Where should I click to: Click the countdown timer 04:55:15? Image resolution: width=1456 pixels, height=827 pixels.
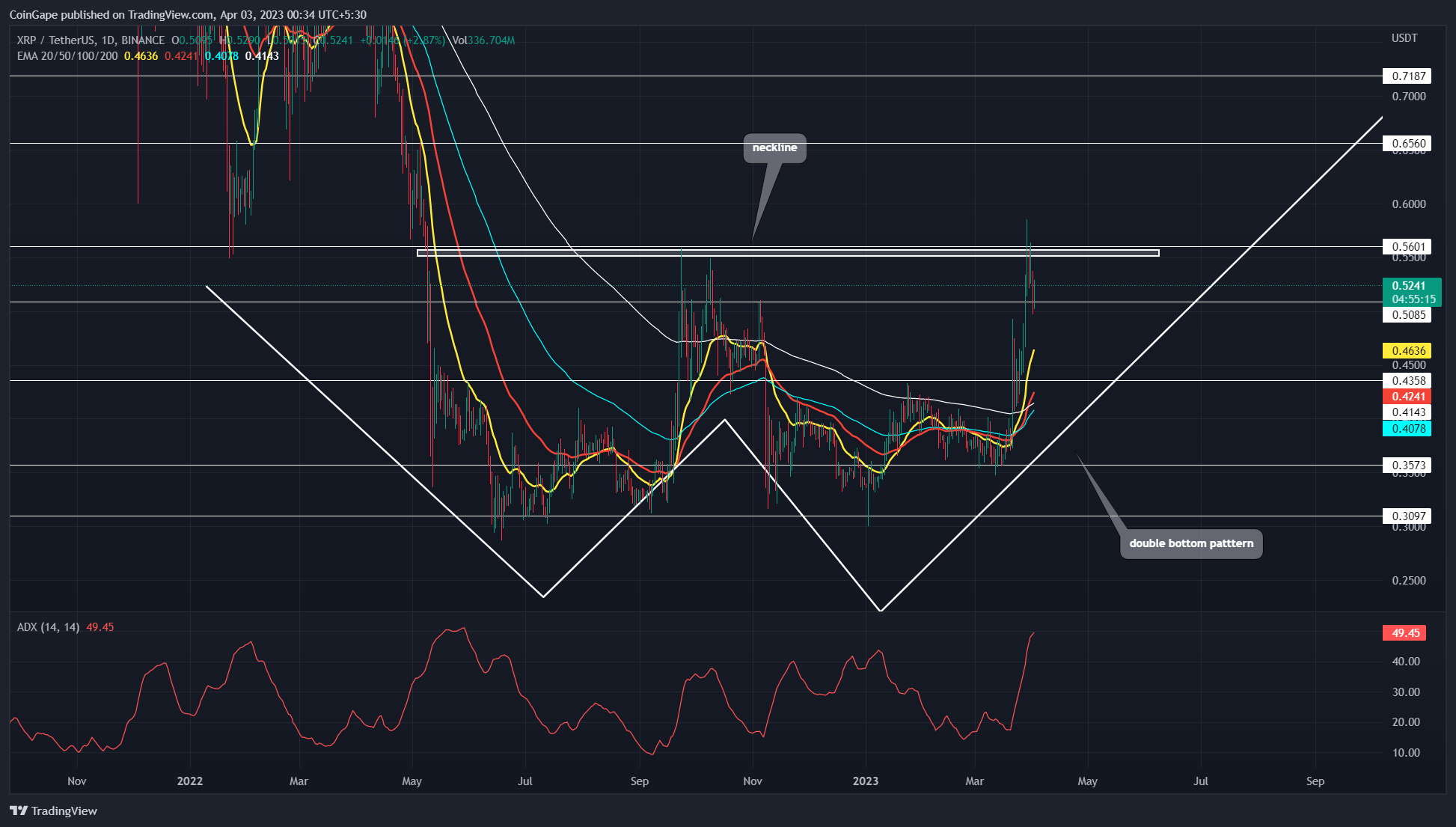1413,299
